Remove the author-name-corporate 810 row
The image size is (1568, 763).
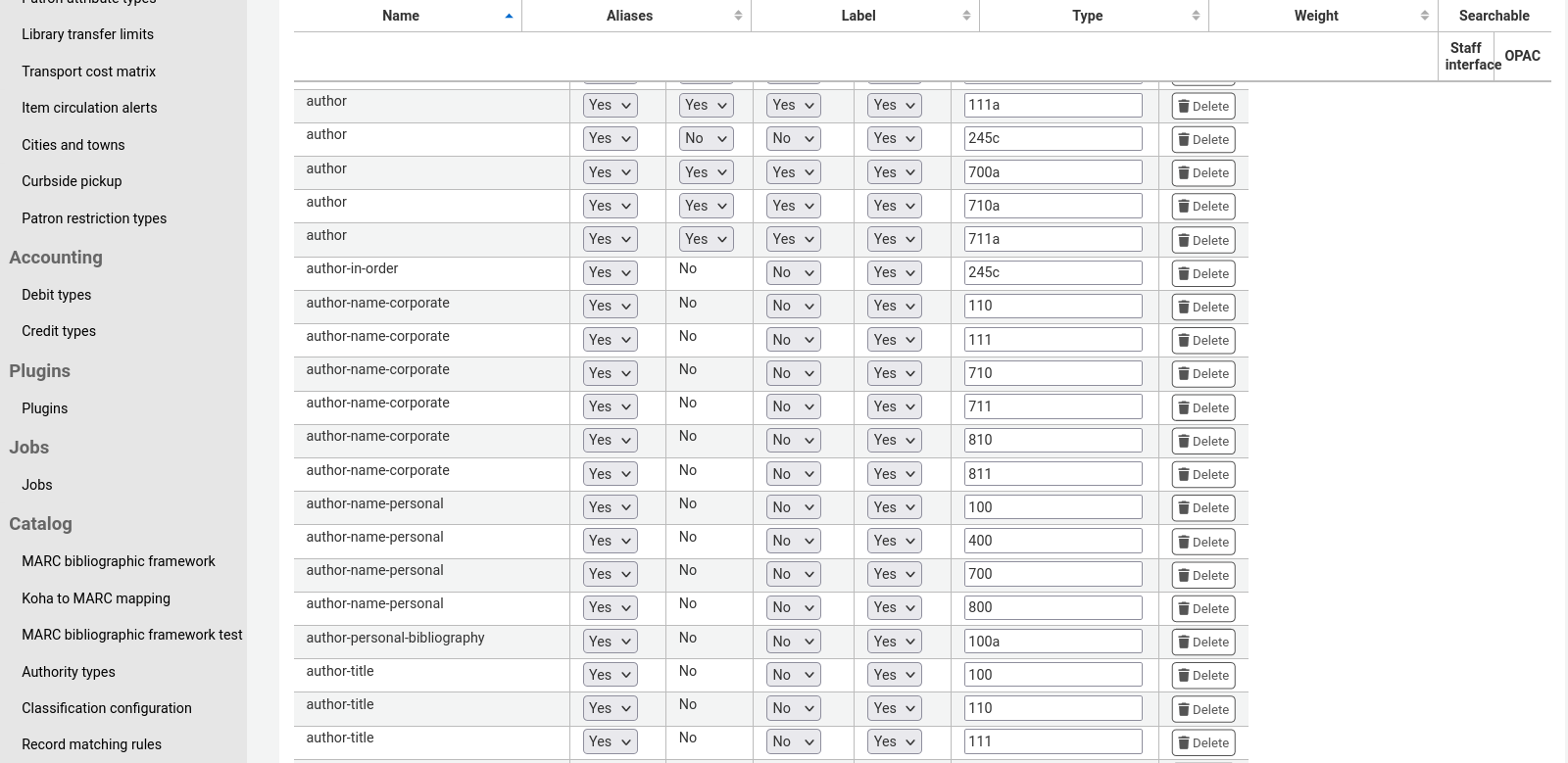point(1202,442)
